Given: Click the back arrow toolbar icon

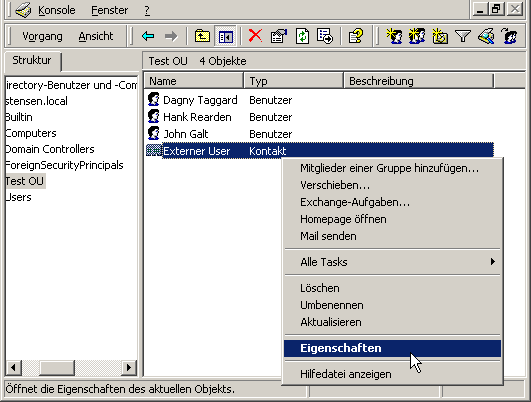Looking at the screenshot, I should point(148,36).
